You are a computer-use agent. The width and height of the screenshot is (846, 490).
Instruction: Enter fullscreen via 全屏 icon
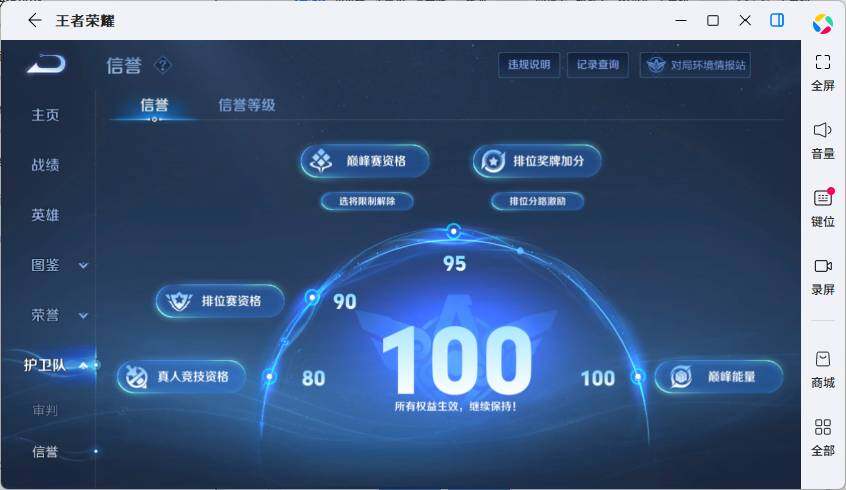pyautogui.click(x=822, y=62)
